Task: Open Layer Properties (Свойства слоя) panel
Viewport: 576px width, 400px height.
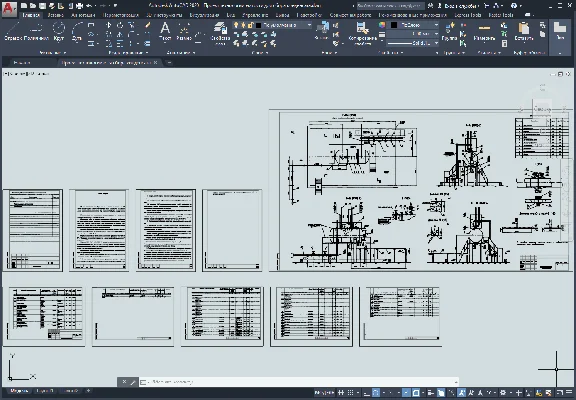Action: click(220, 33)
